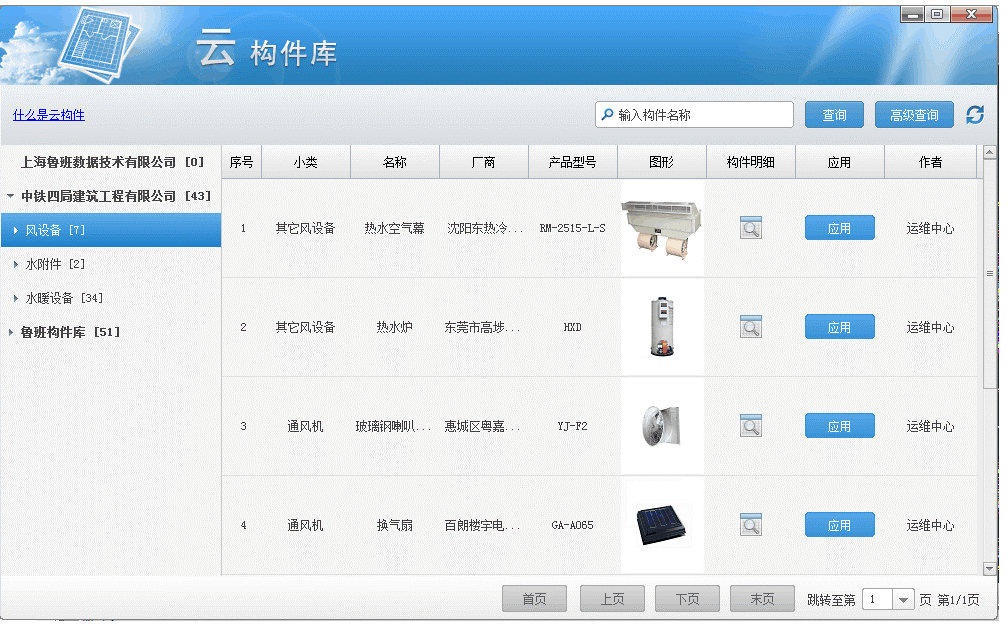Expand the 风设备 [7] arrow
This screenshot has height=634, width=1007.
coord(15,230)
